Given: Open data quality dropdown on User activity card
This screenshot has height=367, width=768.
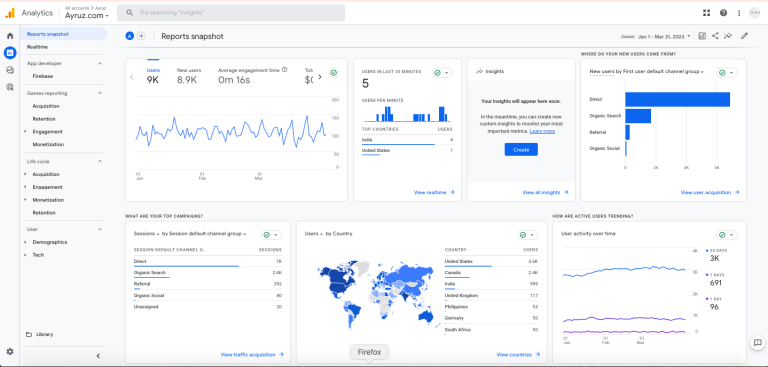Looking at the screenshot, I should tap(727, 235).
